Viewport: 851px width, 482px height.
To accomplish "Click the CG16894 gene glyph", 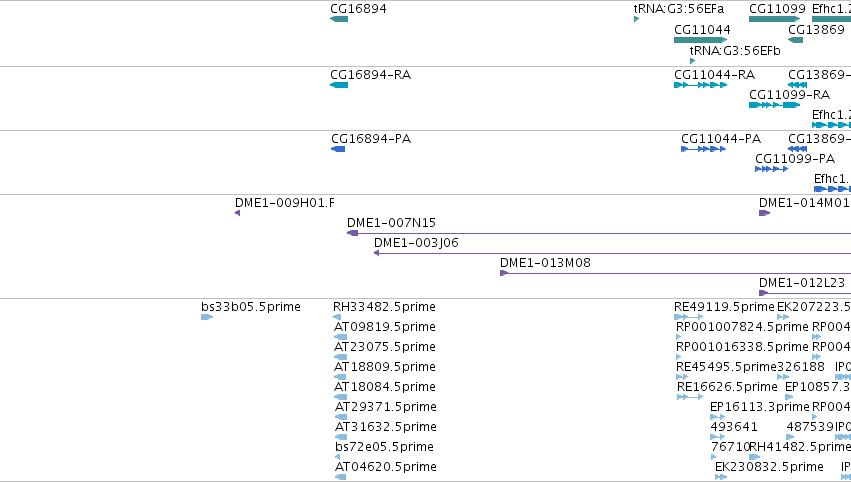I will pyautogui.click(x=339, y=19).
